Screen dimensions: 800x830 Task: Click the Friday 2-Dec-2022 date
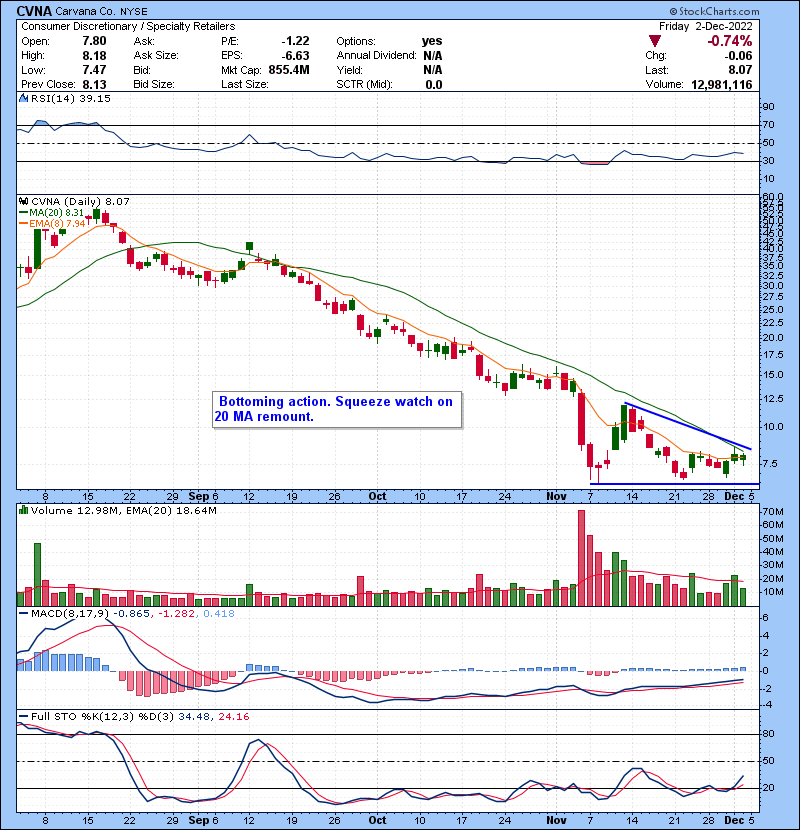point(706,26)
